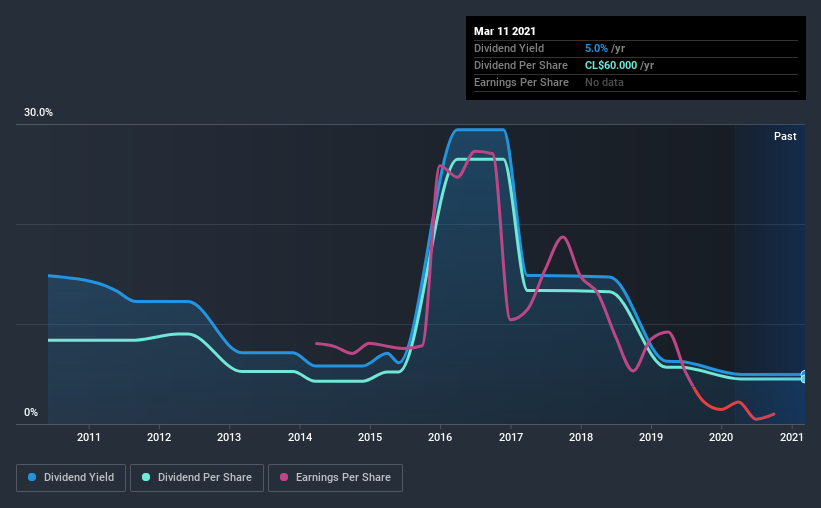
Task: Click the 2016 x-axis label
Action: point(440,437)
